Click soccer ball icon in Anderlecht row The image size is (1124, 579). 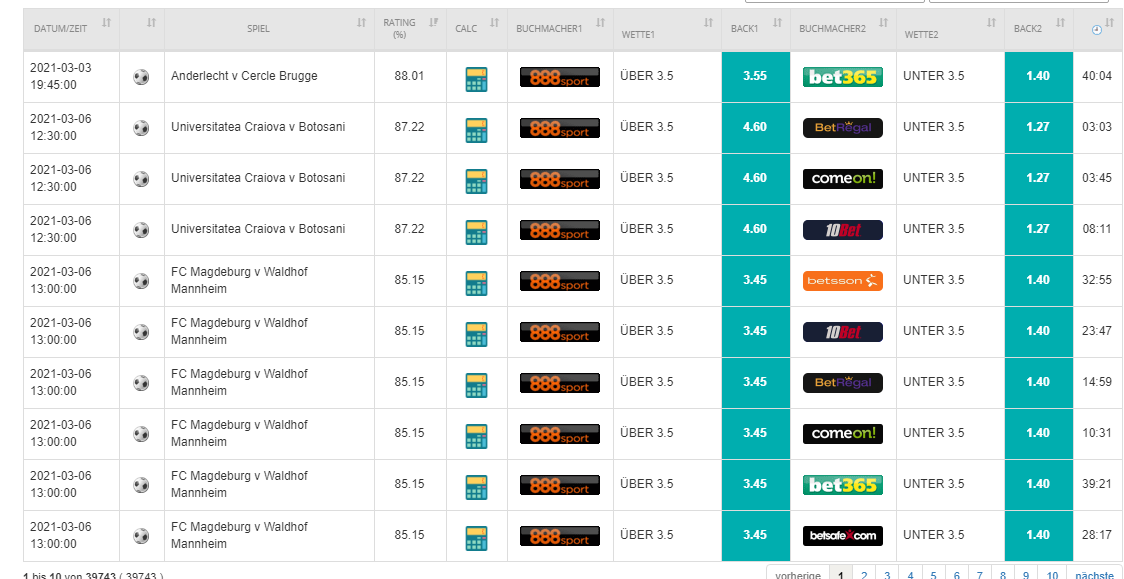click(x=141, y=77)
